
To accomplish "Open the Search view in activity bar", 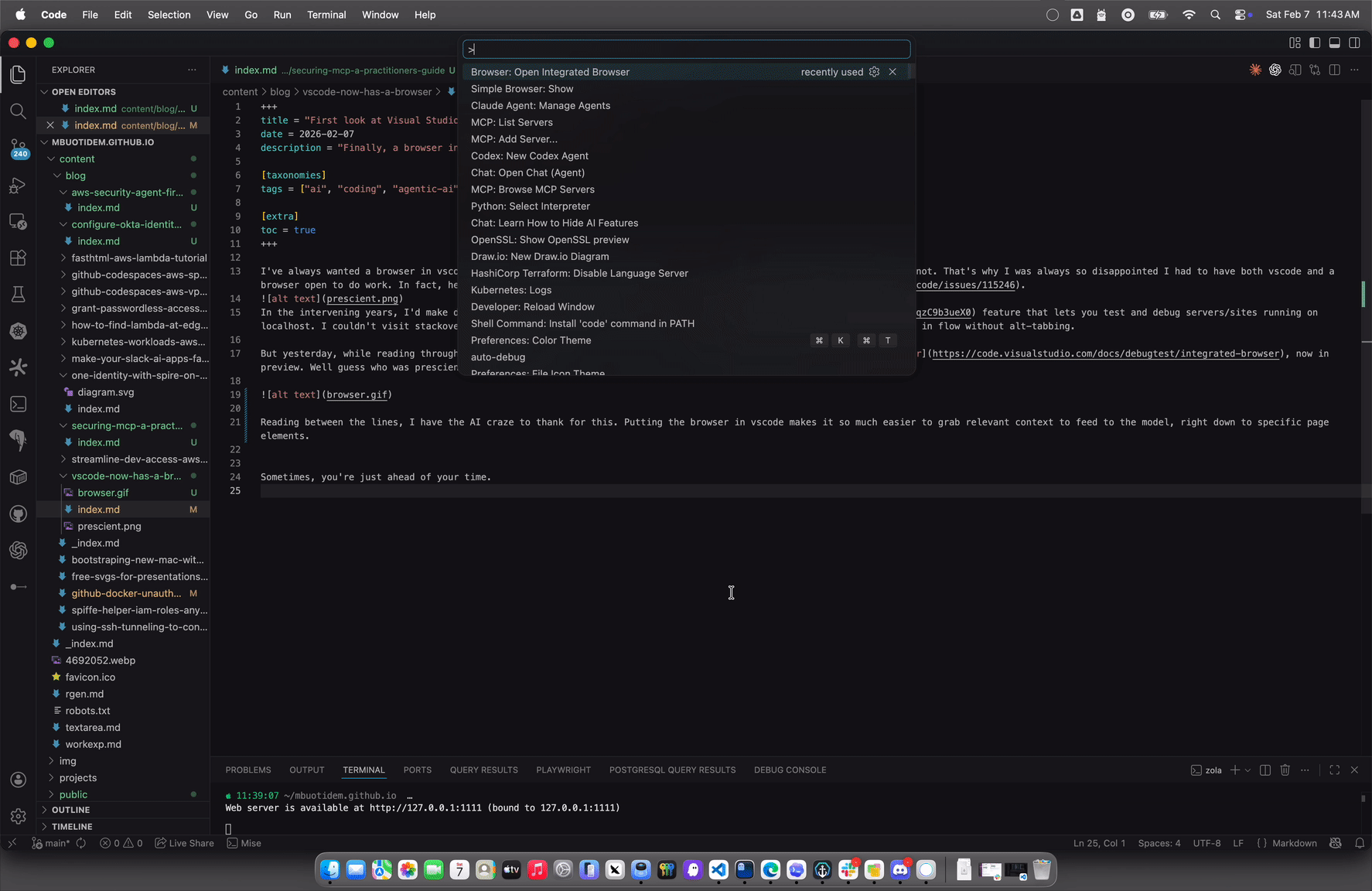I will pos(18,111).
